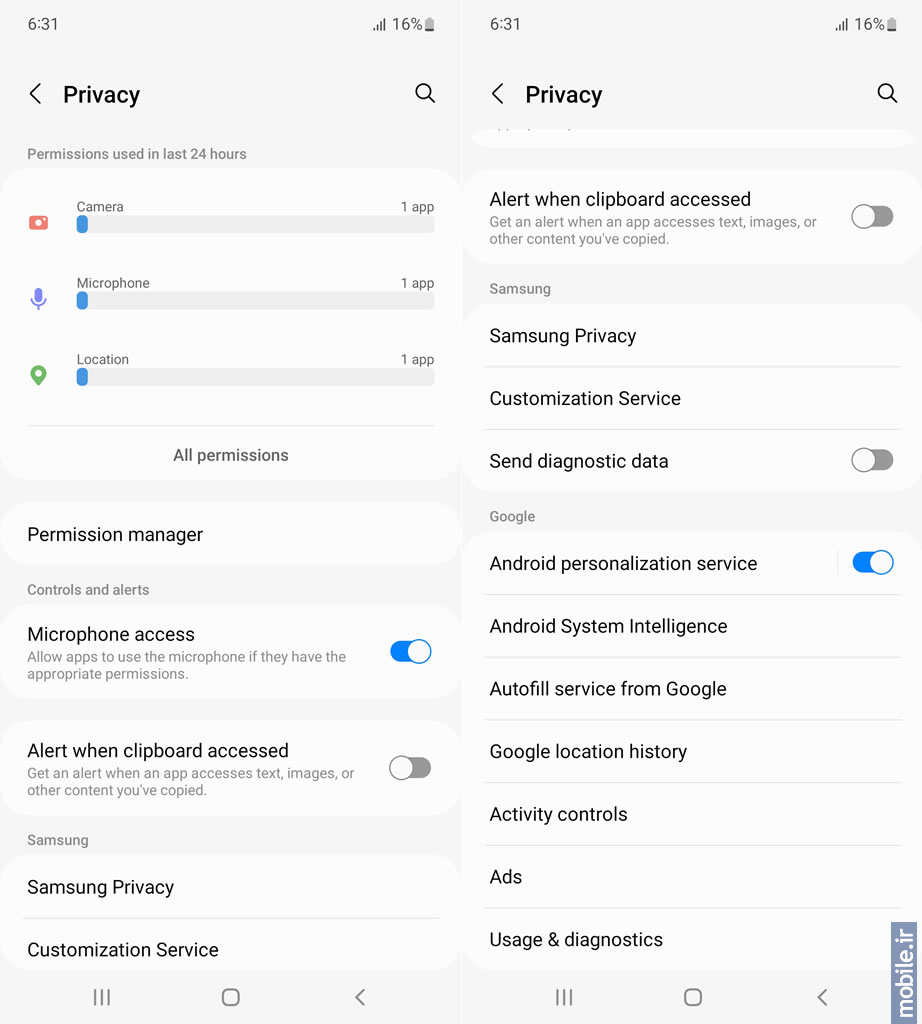922x1024 pixels.
Task: Tap home button on right navigation bar
Action: pos(693,997)
